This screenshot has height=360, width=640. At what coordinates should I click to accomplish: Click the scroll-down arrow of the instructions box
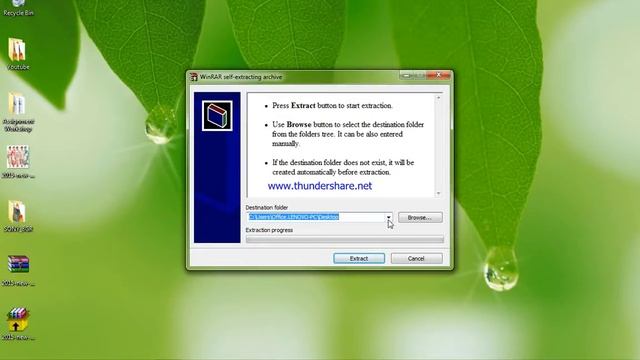[438, 193]
